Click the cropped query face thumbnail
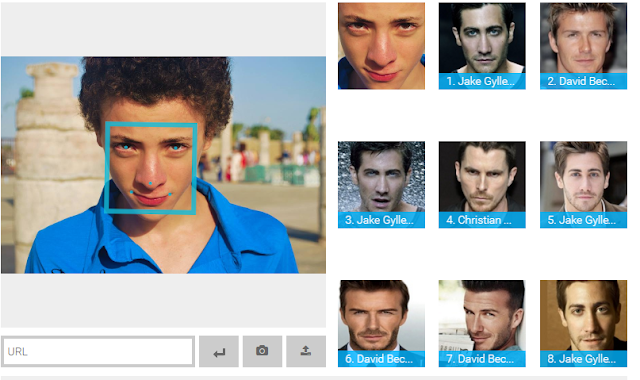Image resolution: width=640 pixels, height=380 pixels. click(381, 46)
